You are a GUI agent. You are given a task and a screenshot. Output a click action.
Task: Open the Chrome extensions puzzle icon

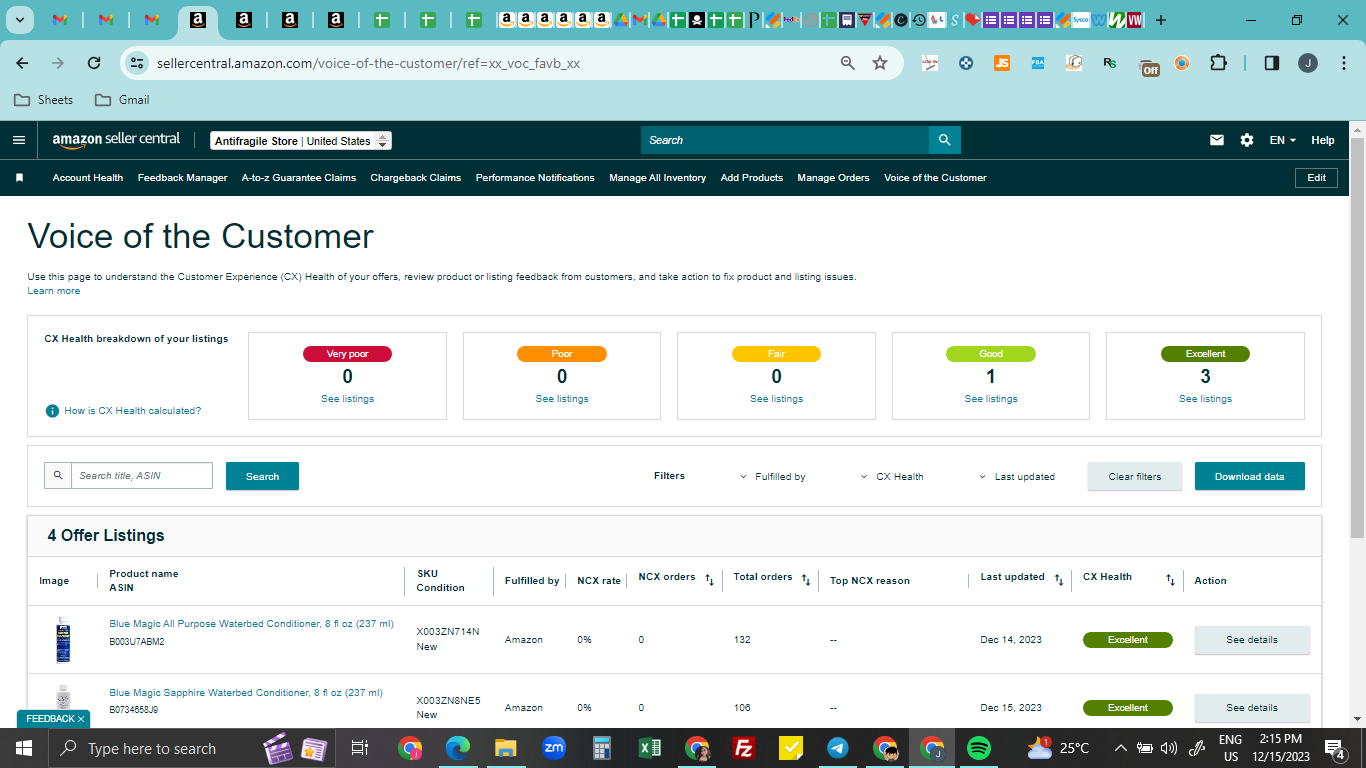click(x=1218, y=63)
